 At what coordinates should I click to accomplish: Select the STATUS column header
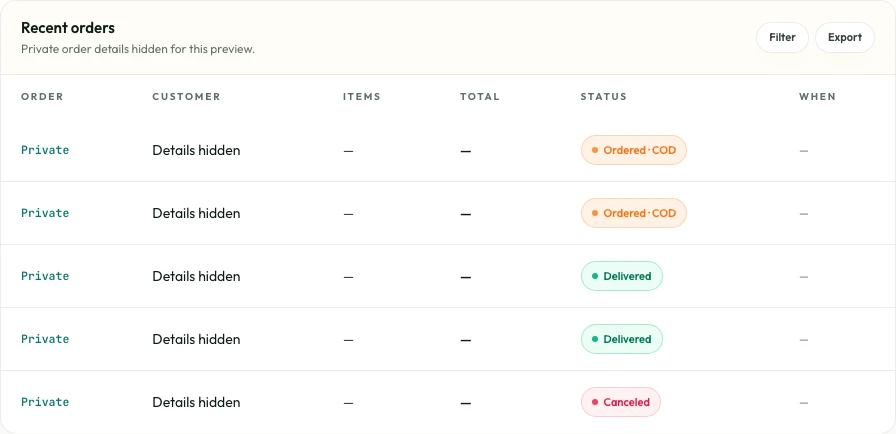click(603, 97)
